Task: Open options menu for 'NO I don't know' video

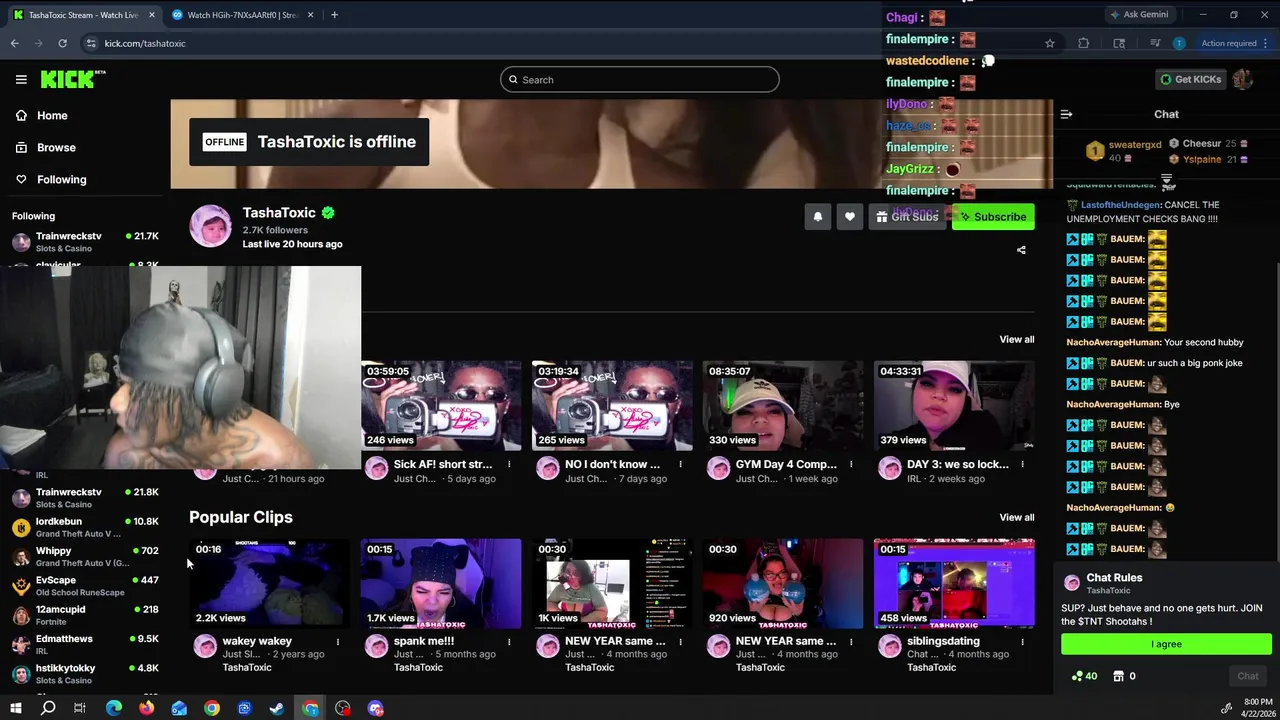Action: pos(680,464)
